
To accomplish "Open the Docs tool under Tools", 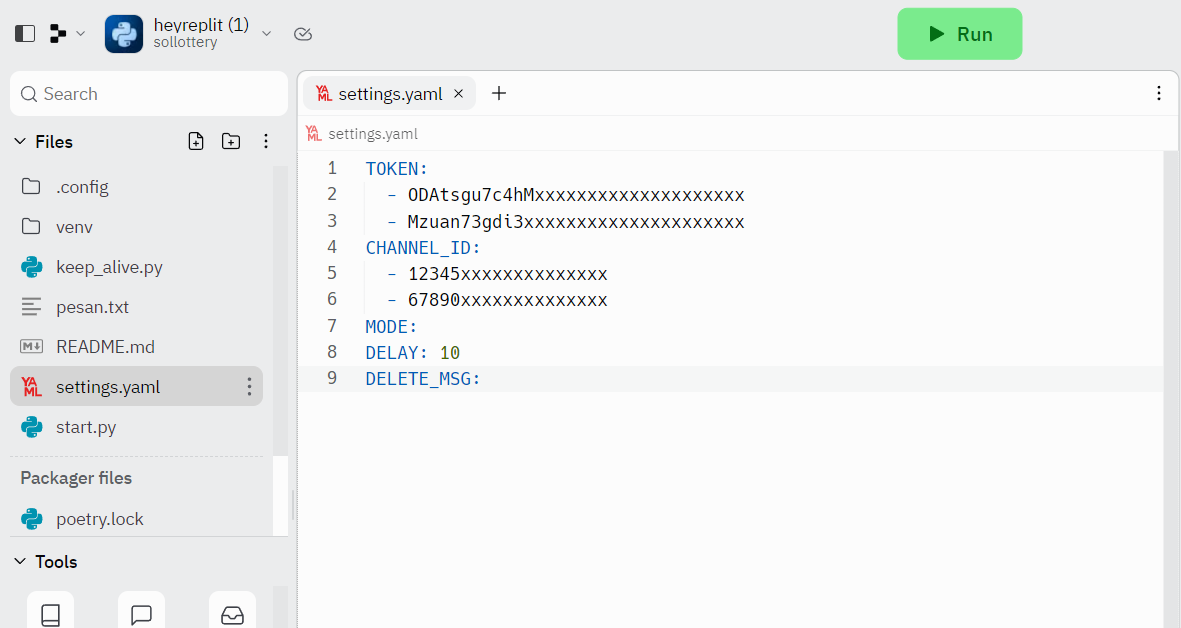I will click(x=50, y=613).
